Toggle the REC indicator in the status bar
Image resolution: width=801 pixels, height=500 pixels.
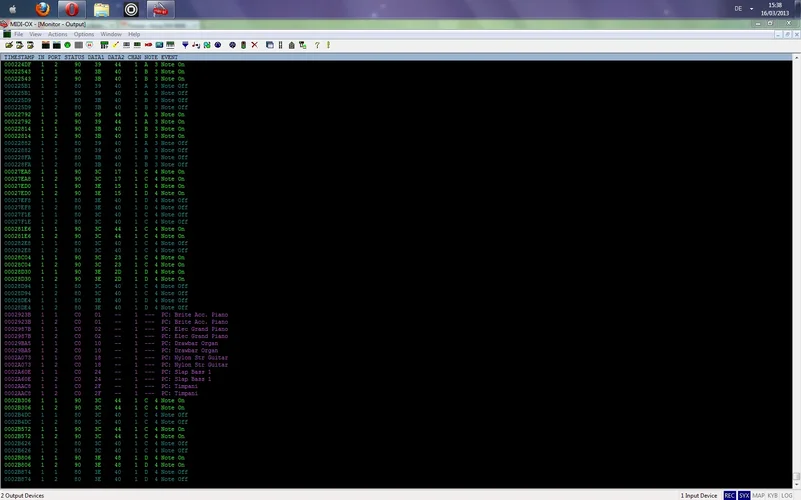729,495
